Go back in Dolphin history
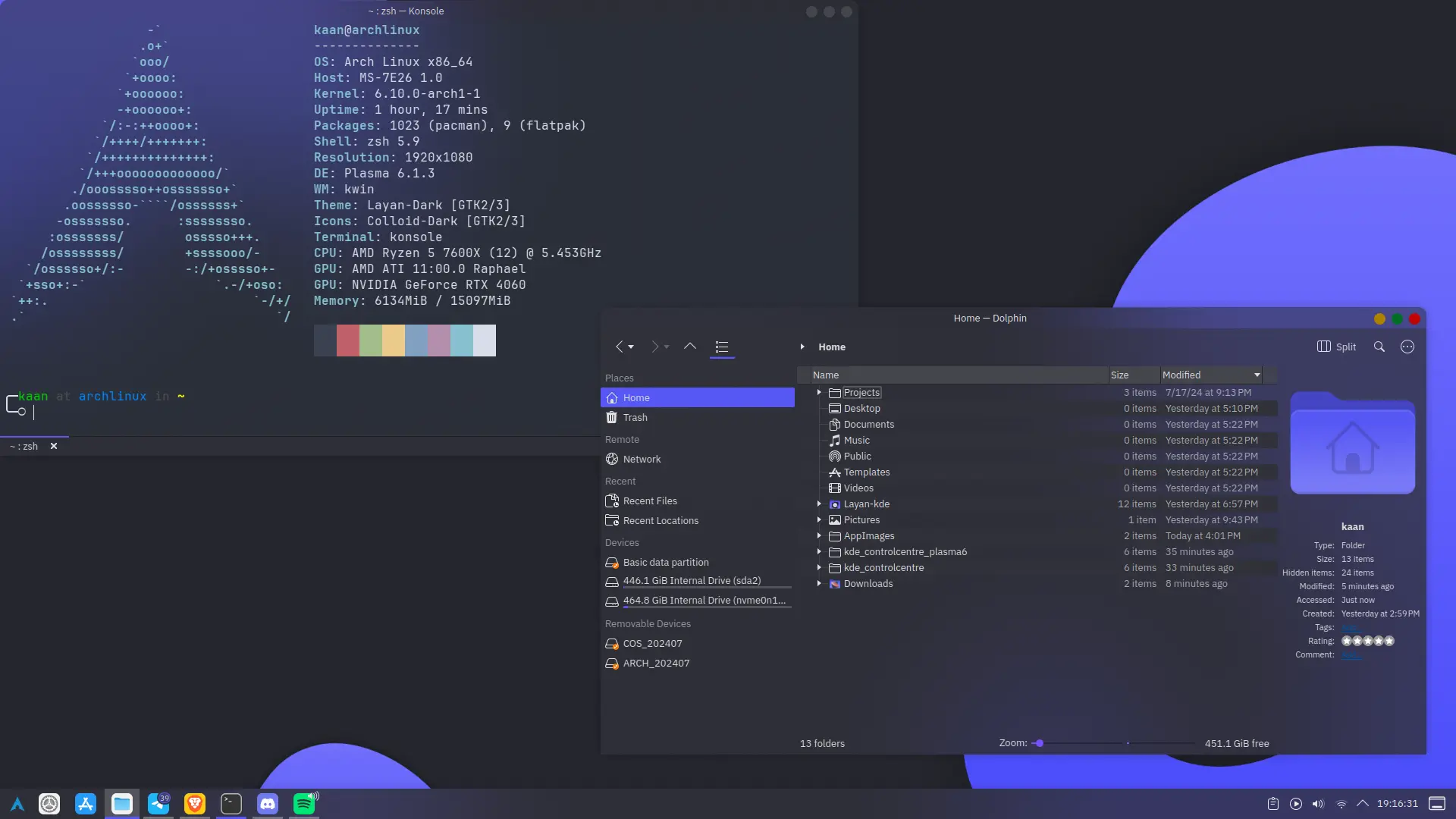1456x819 pixels. [x=619, y=347]
